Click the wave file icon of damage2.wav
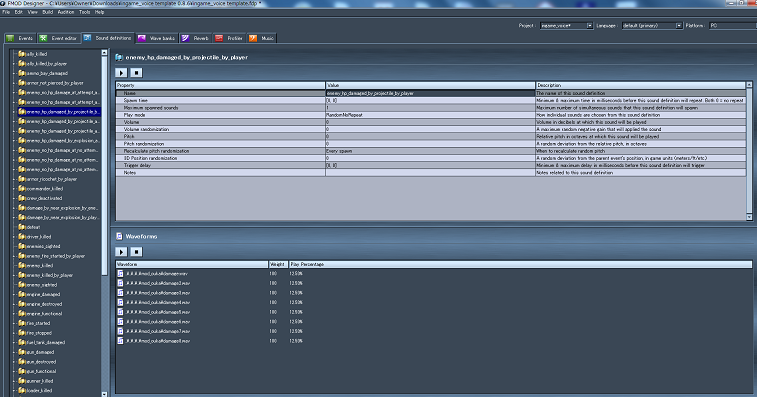Viewport: 757px width, 397px height. [120, 283]
